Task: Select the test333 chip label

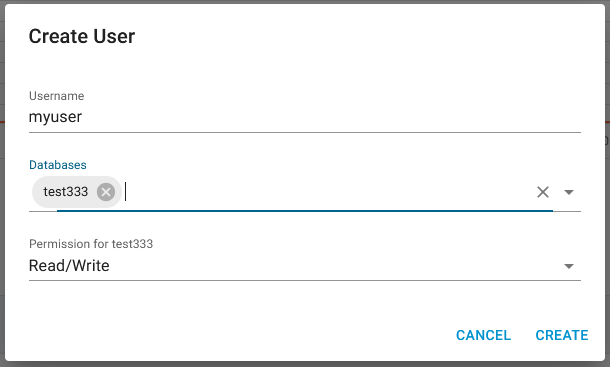Action: click(66, 192)
